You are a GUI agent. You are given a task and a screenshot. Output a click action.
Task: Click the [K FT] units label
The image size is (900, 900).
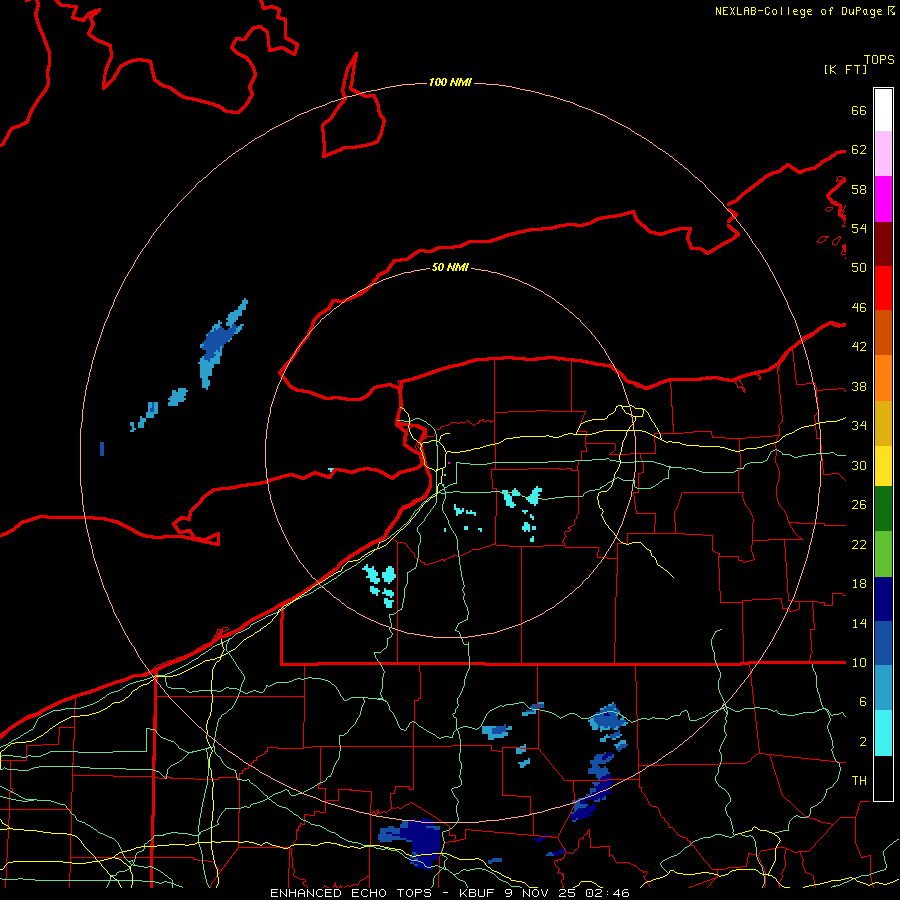tap(845, 69)
